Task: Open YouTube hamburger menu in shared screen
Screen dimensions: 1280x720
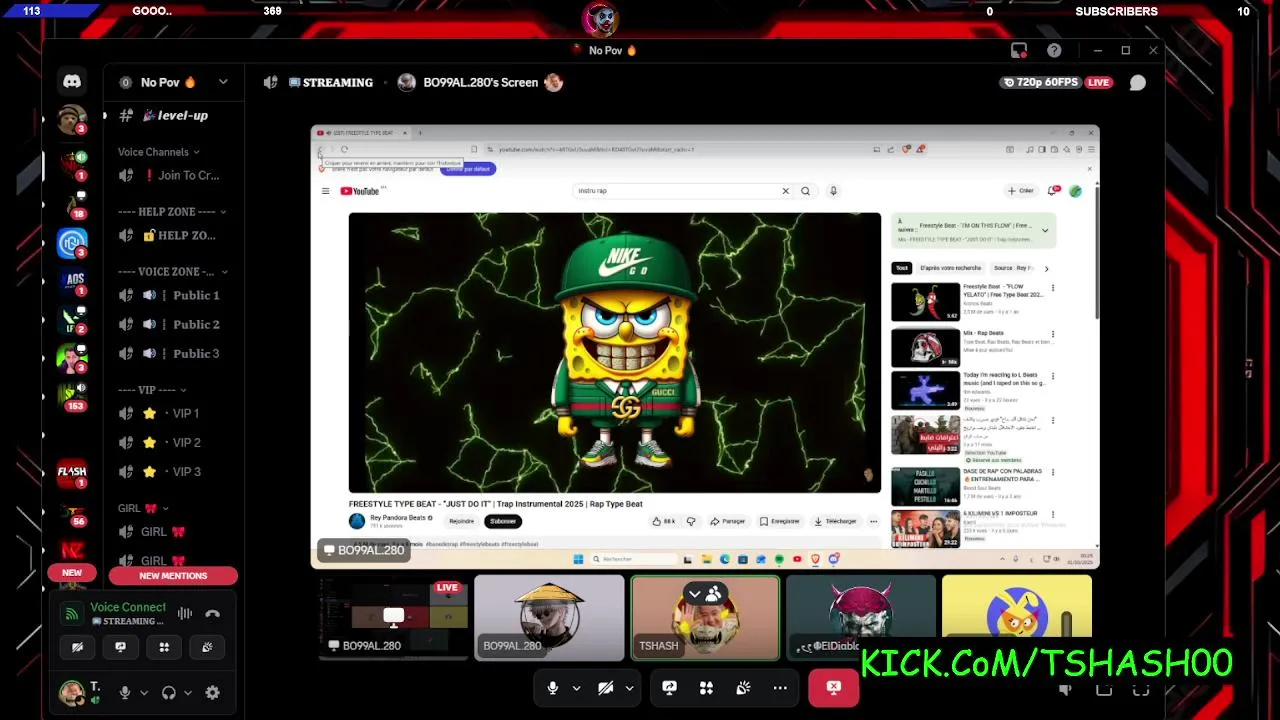Action: point(325,191)
